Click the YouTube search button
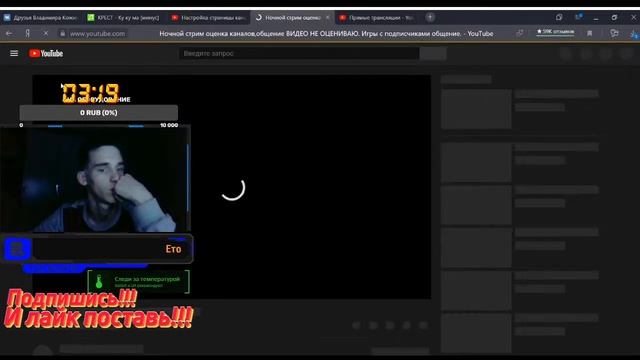This screenshot has height=360, width=640. 433,53
